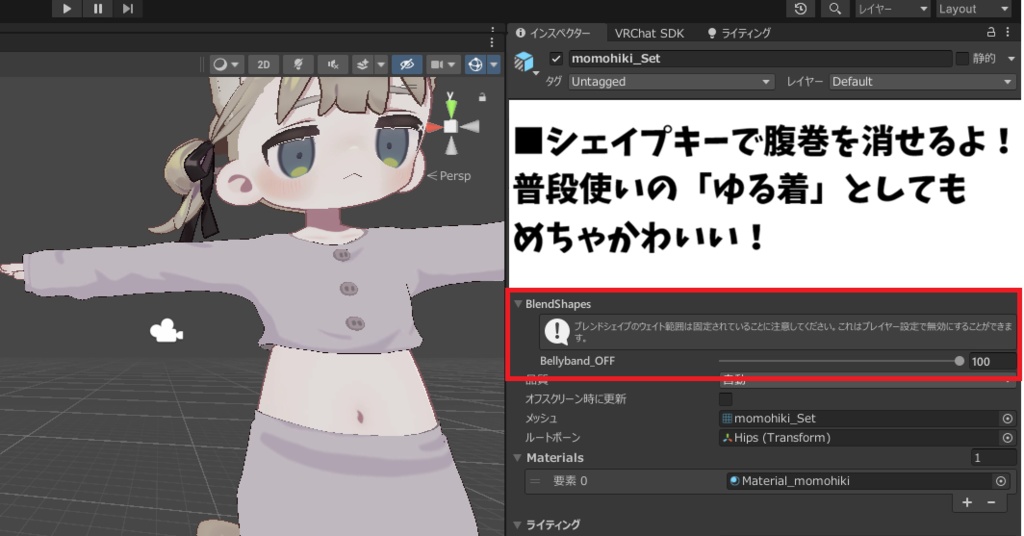Open the レイヤー layers dropdown in toolbar
This screenshot has height=536, width=1024.
point(893,8)
